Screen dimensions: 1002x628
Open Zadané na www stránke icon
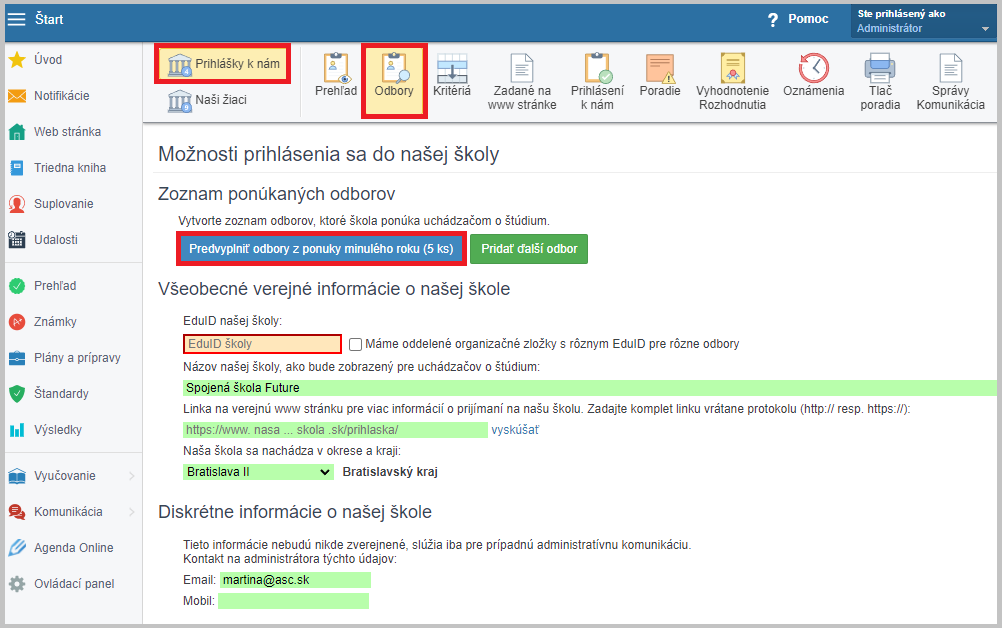(x=522, y=69)
